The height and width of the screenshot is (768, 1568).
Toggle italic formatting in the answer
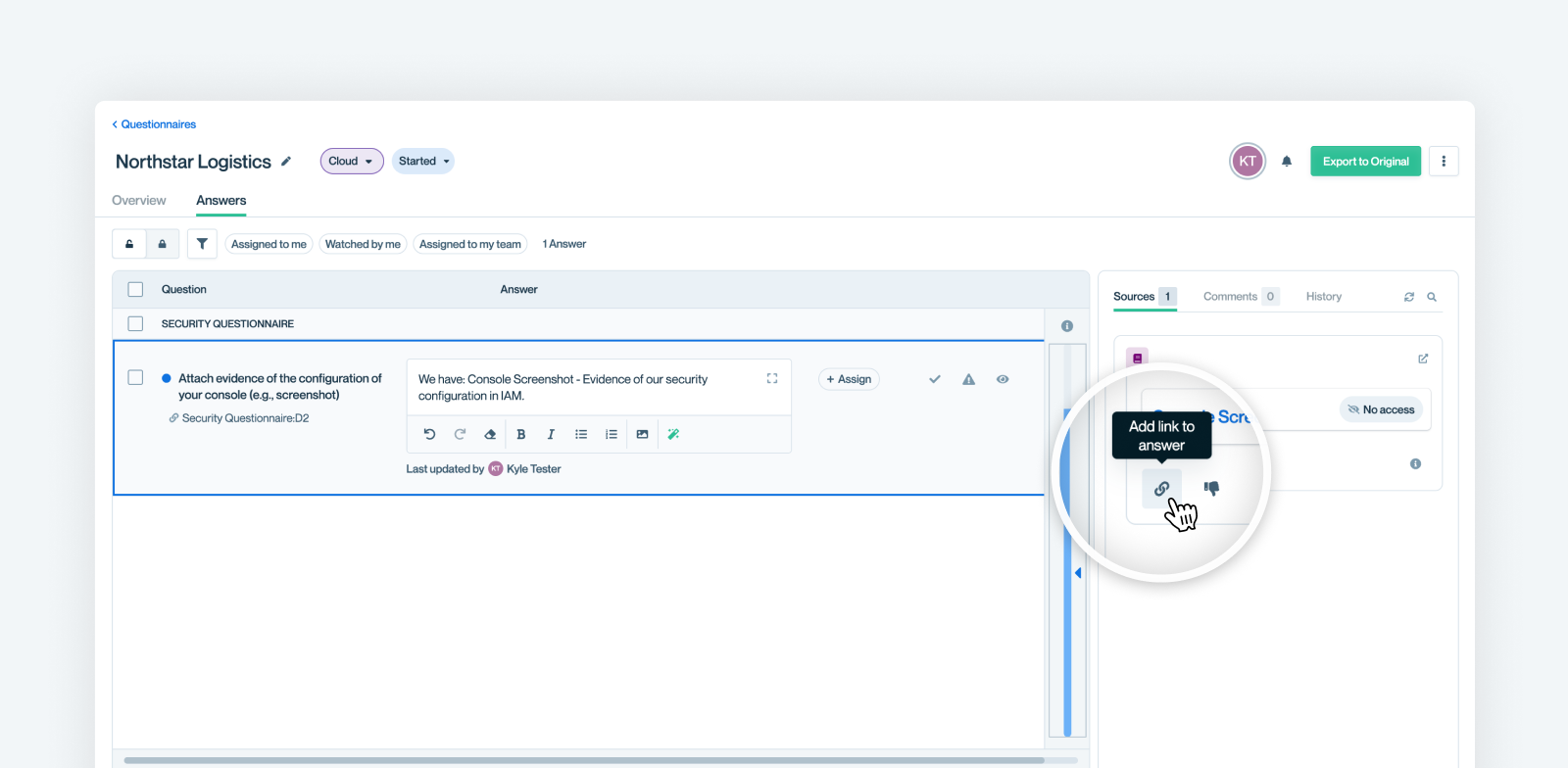(x=551, y=434)
